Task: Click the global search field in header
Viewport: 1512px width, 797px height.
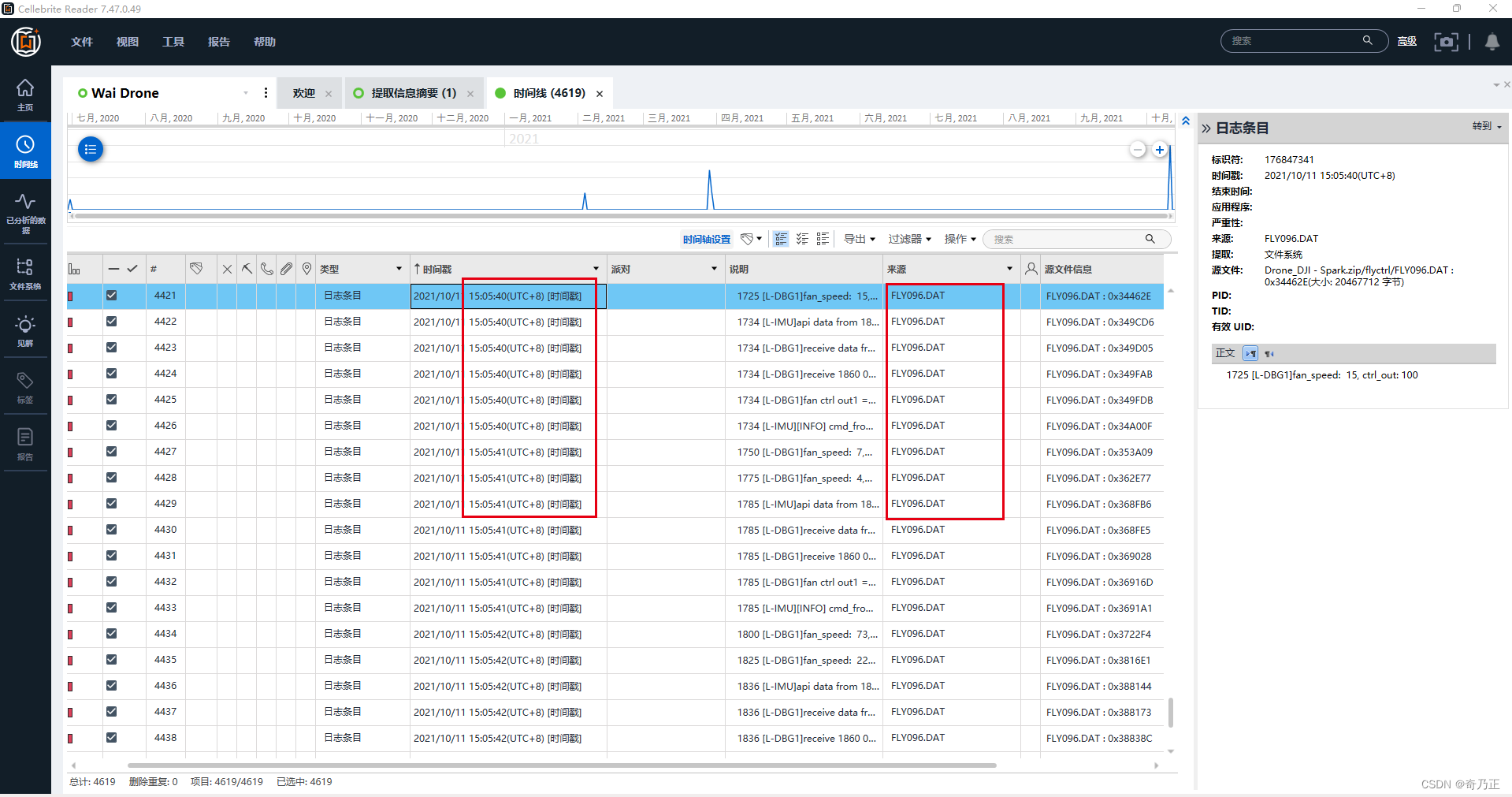Action: 1304,41
